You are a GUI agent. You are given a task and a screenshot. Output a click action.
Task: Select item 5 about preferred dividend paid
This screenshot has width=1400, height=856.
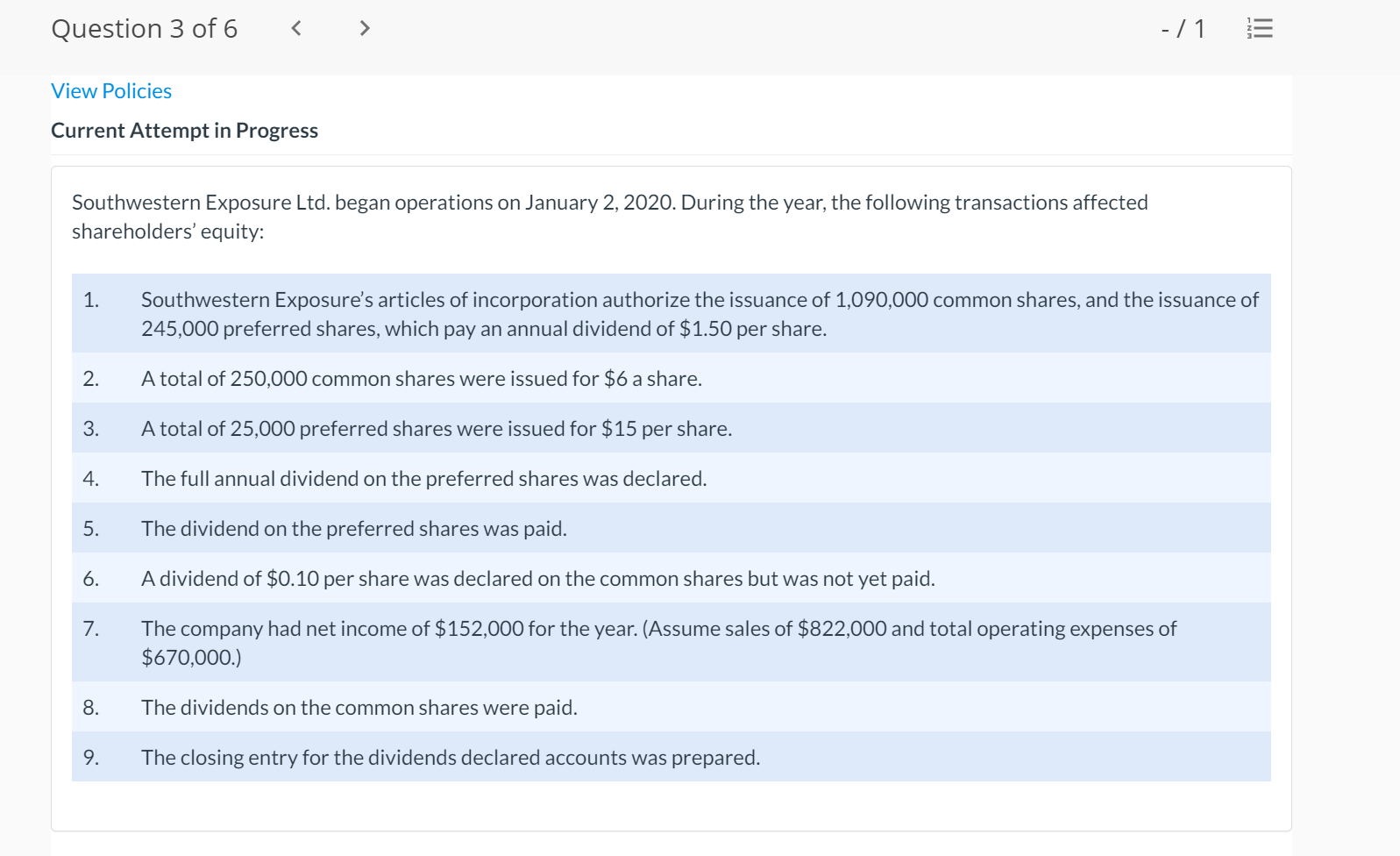pos(353,529)
